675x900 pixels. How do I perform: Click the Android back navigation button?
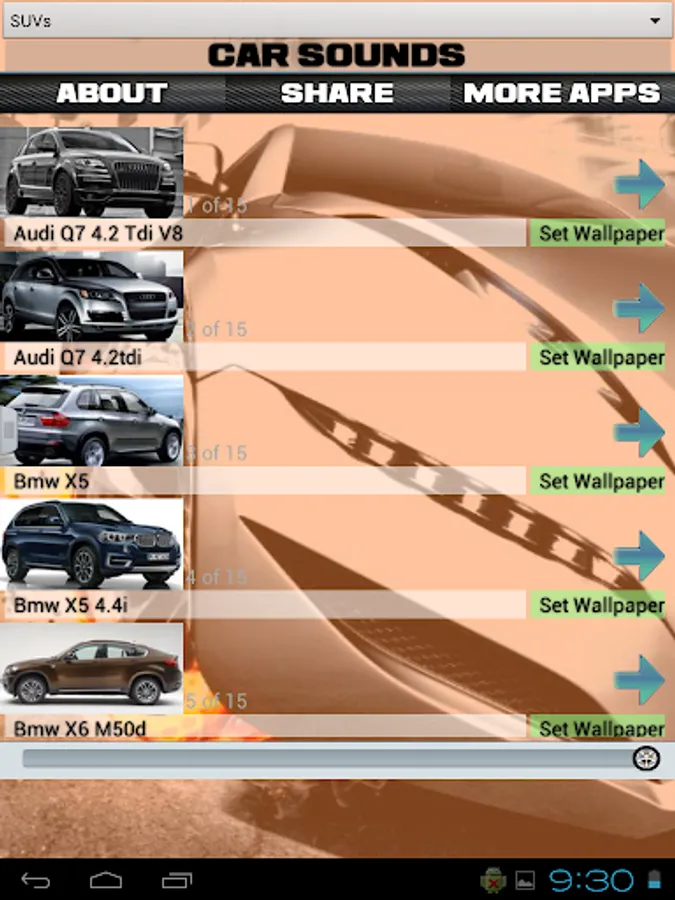pyautogui.click(x=36, y=880)
